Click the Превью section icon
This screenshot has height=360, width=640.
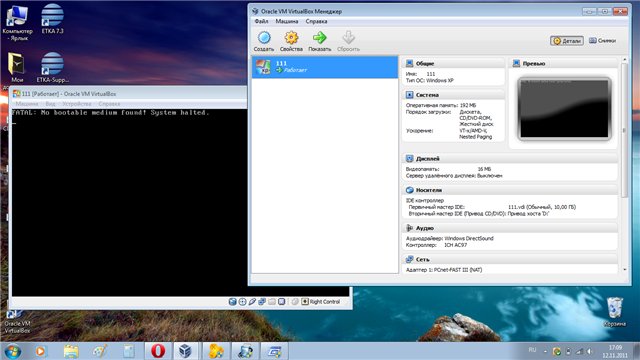pyautogui.click(x=516, y=63)
